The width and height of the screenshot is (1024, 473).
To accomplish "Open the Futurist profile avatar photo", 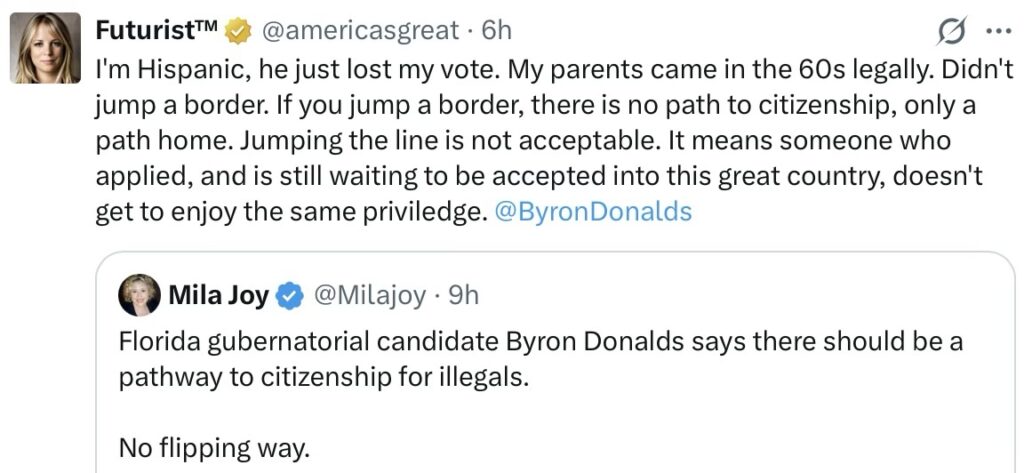I will 44,47.
